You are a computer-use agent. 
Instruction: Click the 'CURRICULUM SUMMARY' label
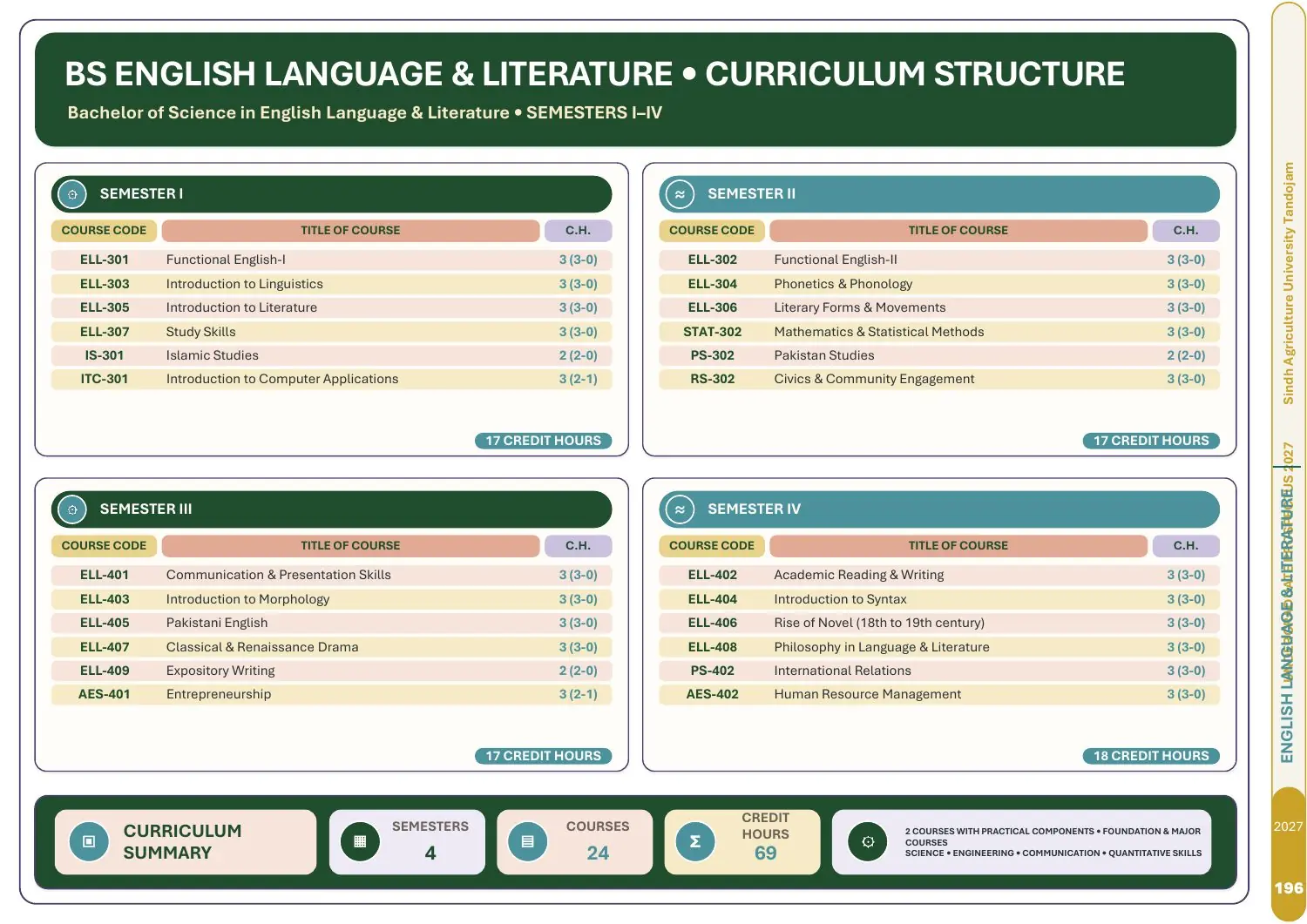pos(182,842)
